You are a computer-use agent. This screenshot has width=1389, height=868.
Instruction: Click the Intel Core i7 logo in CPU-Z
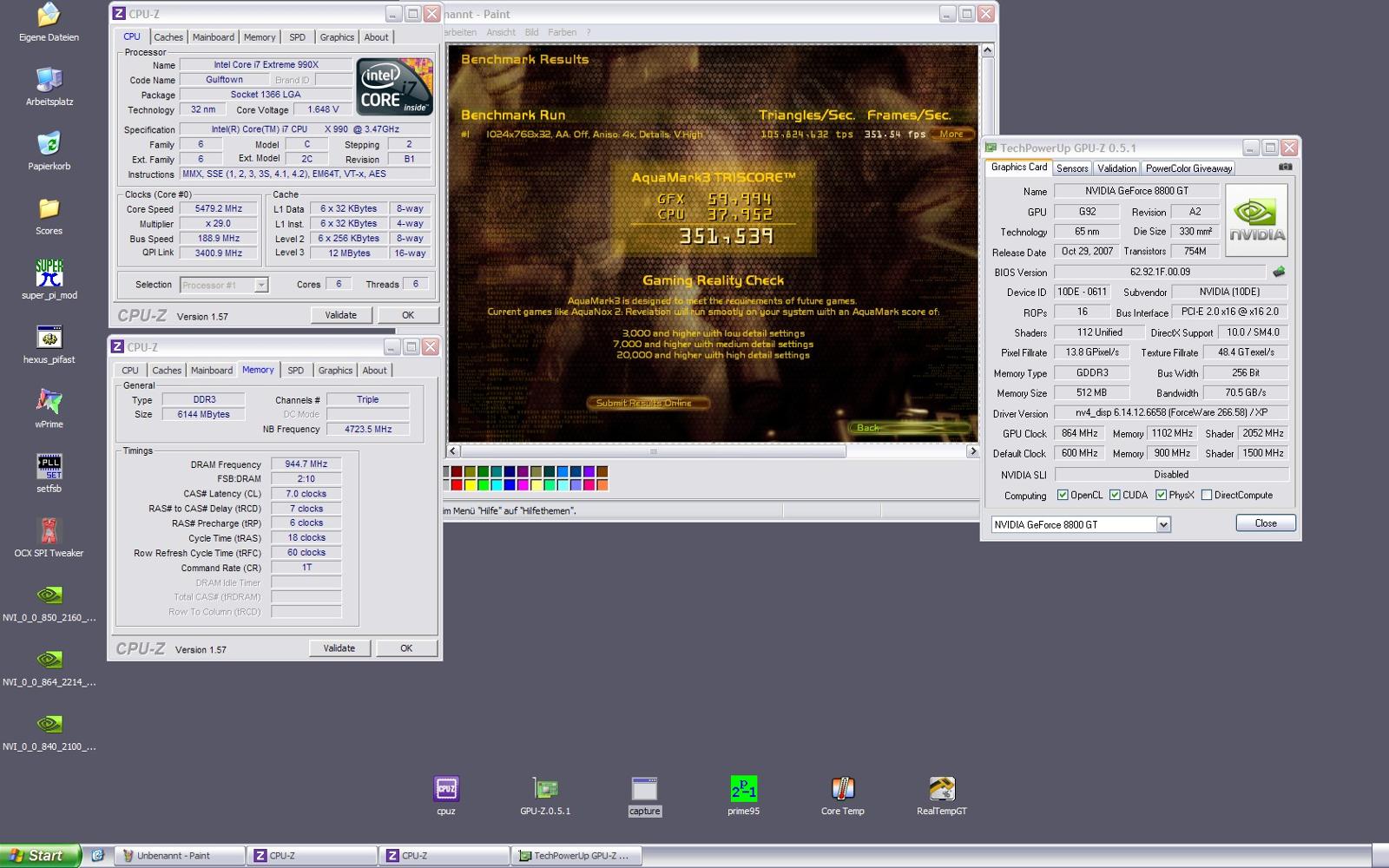(x=395, y=87)
